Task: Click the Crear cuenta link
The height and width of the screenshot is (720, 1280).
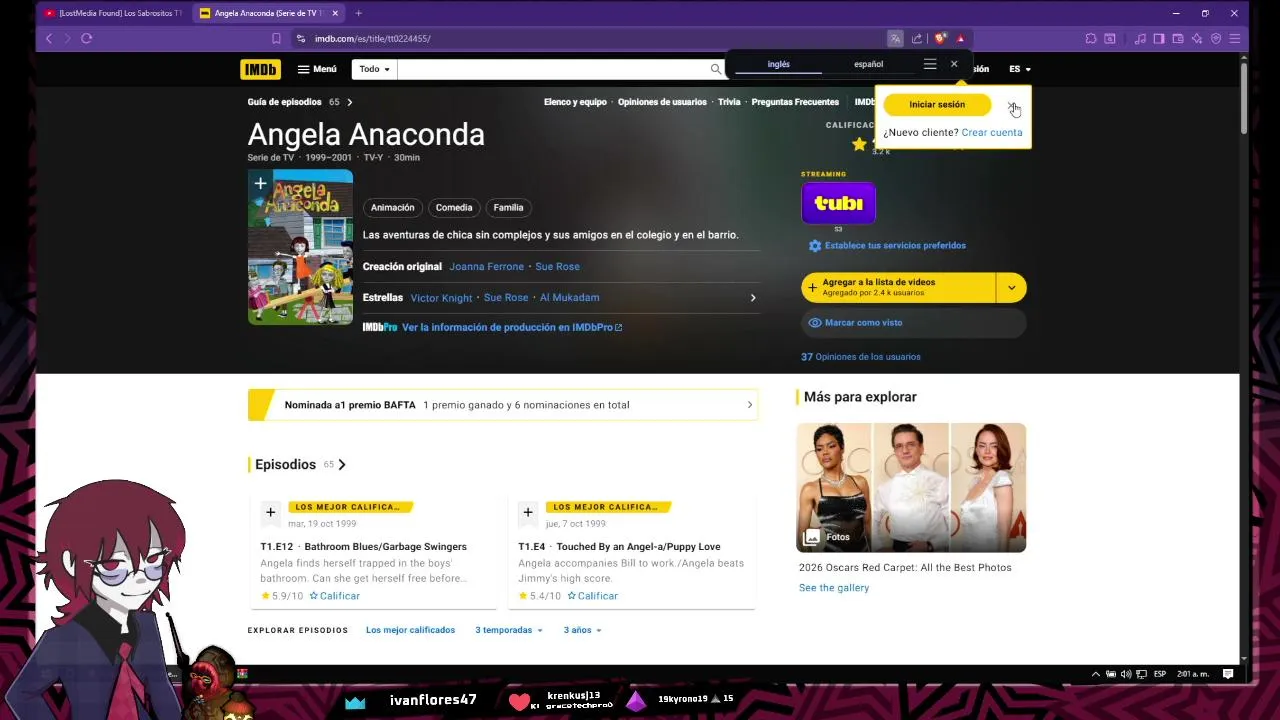Action: [992, 132]
